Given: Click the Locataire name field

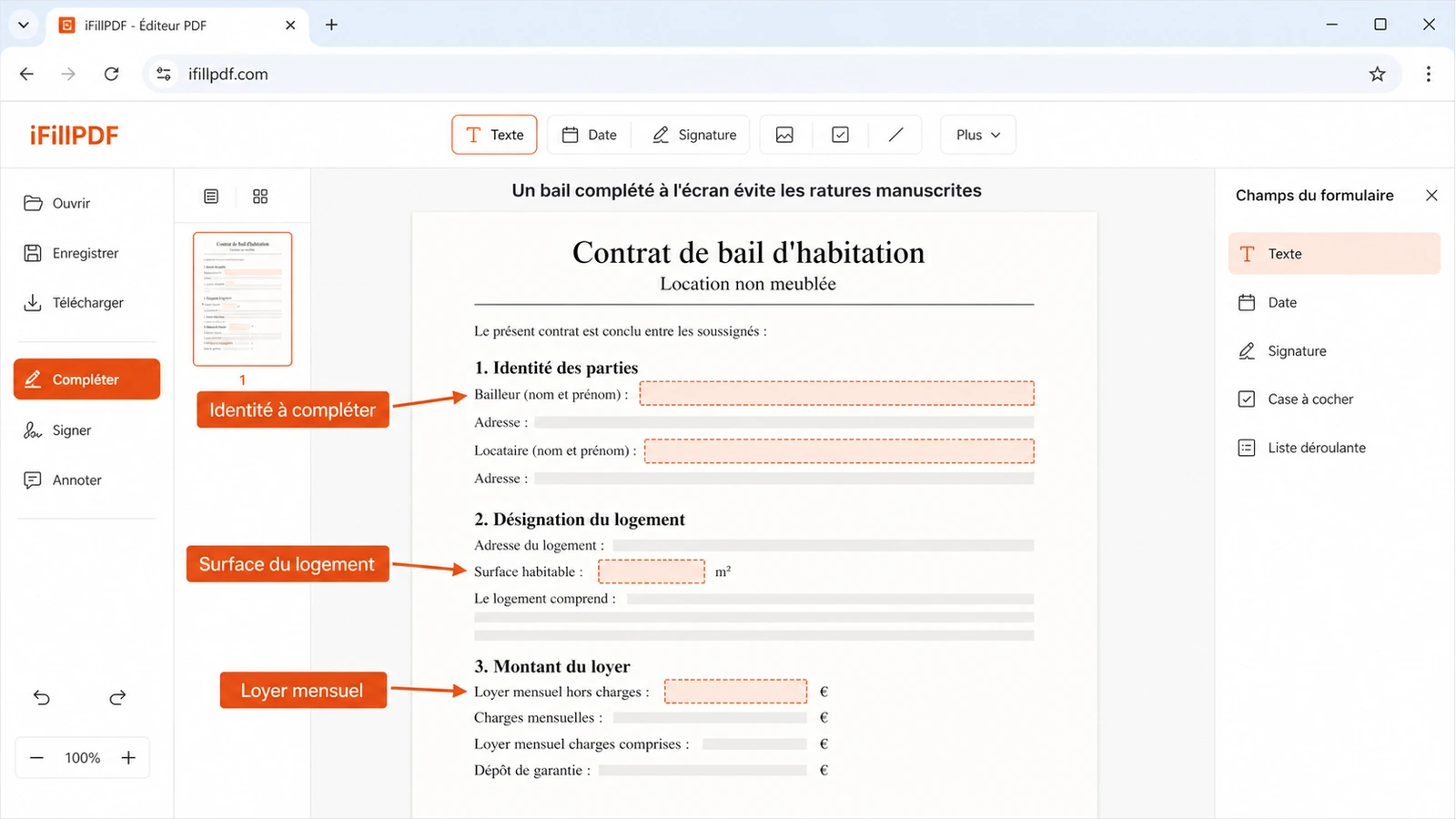Looking at the screenshot, I should (x=839, y=450).
